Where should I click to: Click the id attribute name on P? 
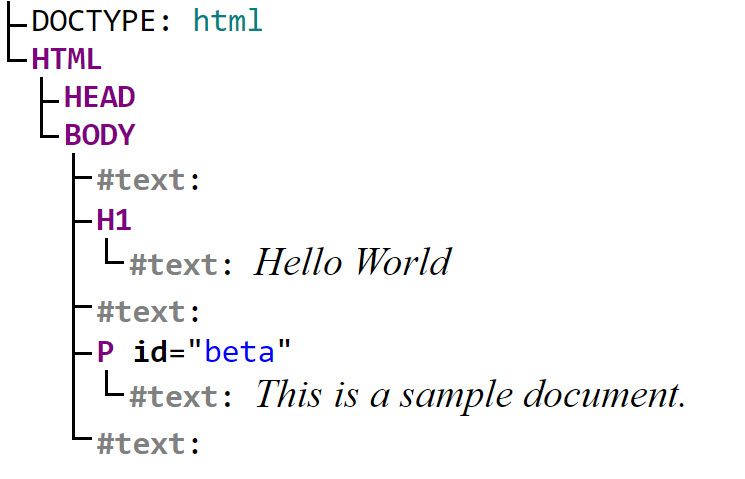151,352
